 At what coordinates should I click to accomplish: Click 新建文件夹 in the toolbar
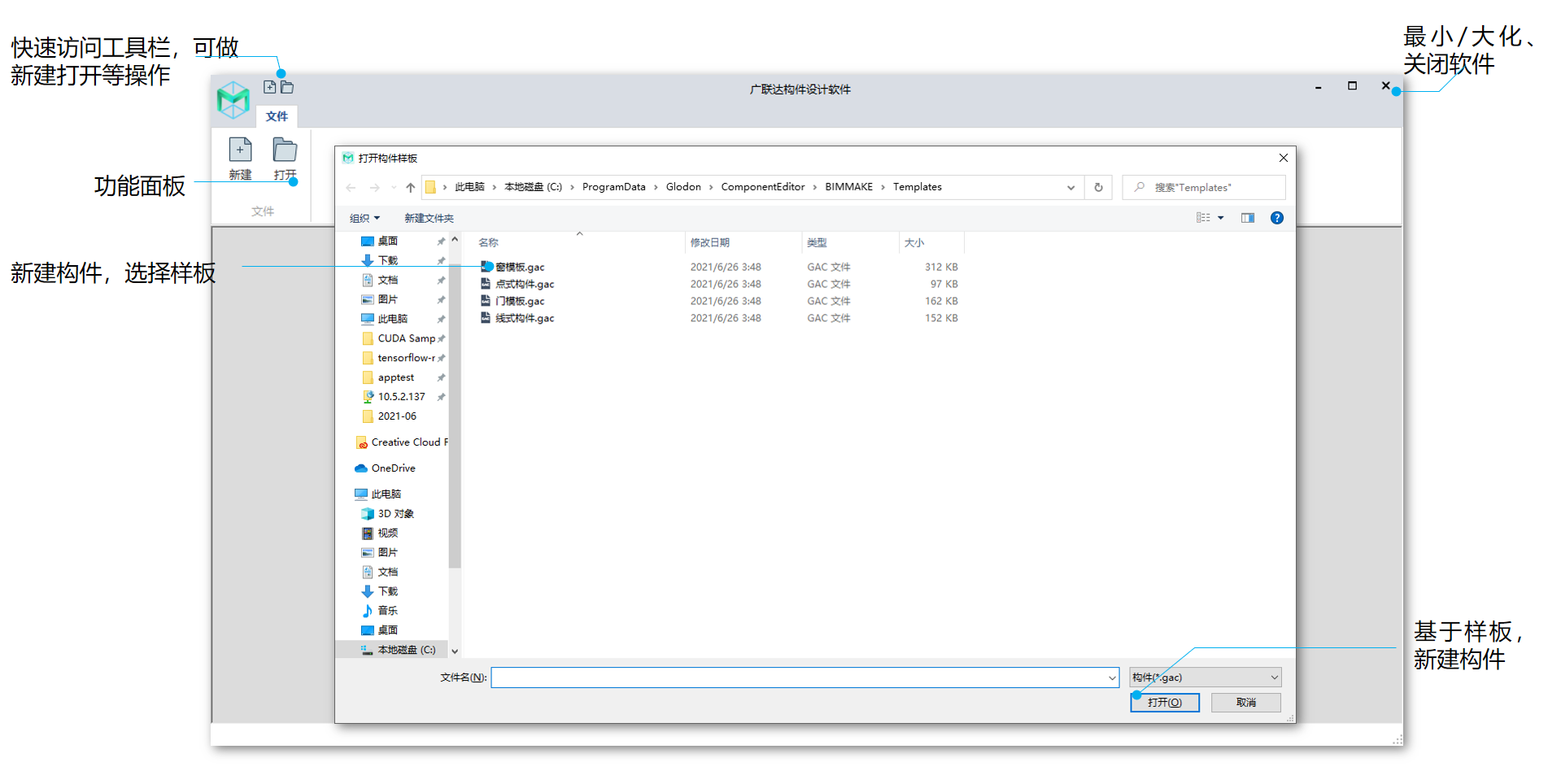pyautogui.click(x=429, y=218)
